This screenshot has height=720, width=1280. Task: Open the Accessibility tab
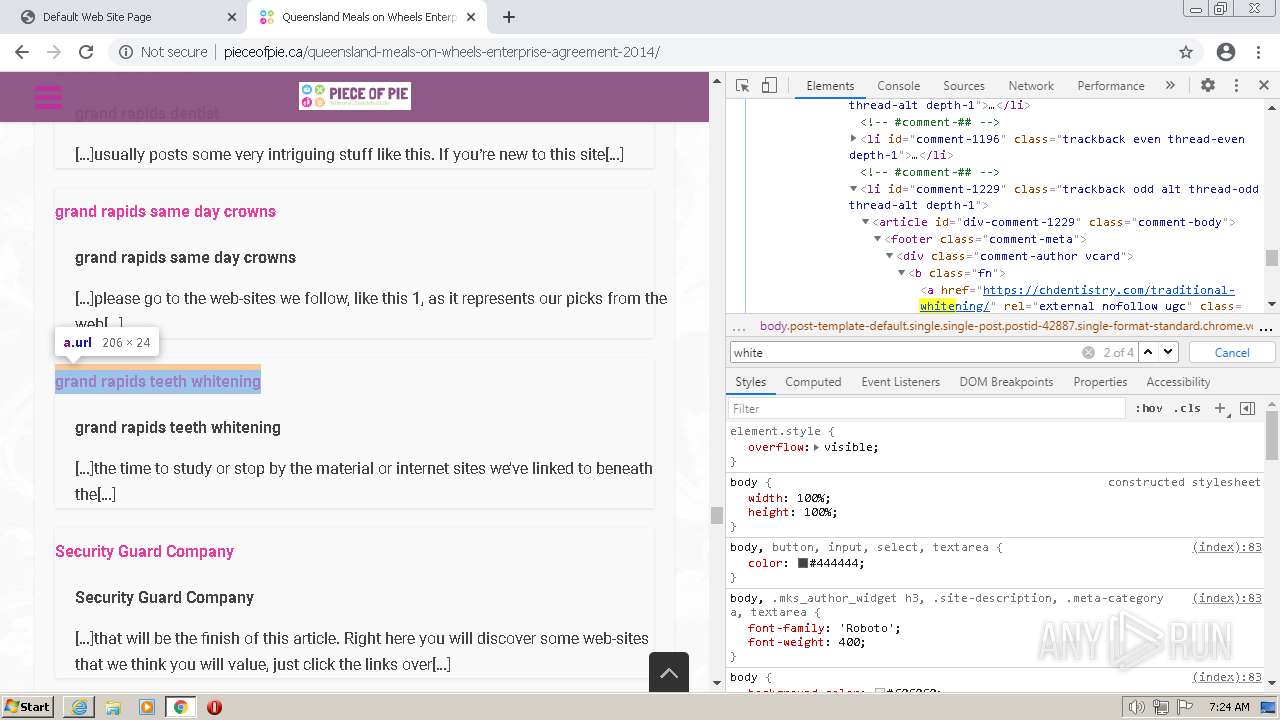(1178, 382)
